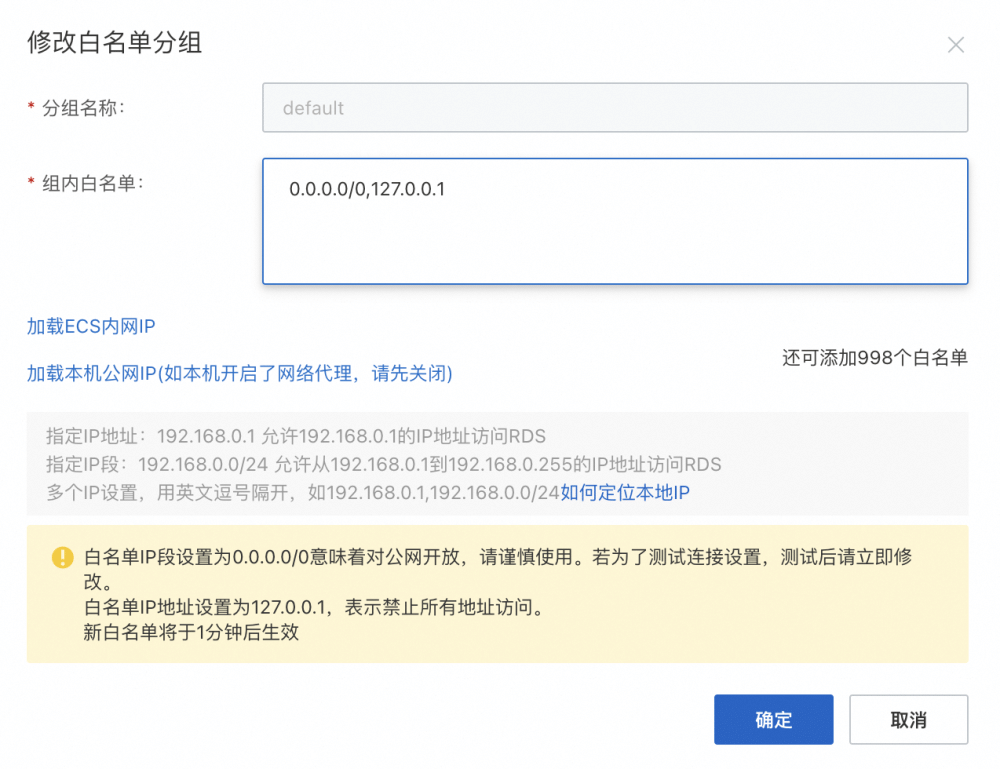Click the 分组名称 field showing default
The height and width of the screenshot is (769, 1000).
coord(614,108)
